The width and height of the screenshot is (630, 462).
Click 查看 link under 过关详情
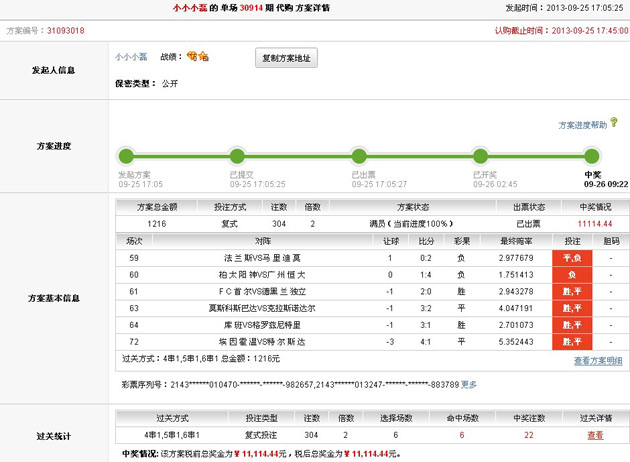click(595, 435)
